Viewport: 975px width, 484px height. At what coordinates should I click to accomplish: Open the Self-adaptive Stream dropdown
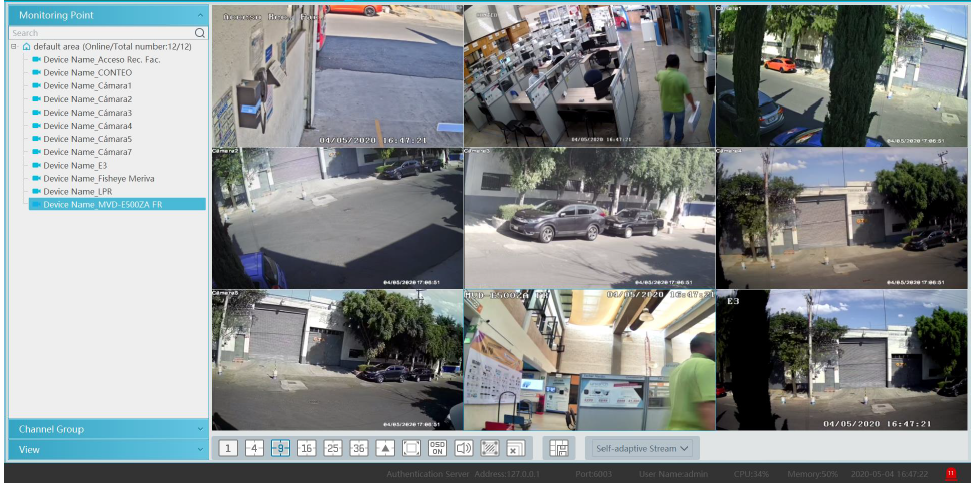tap(642, 448)
